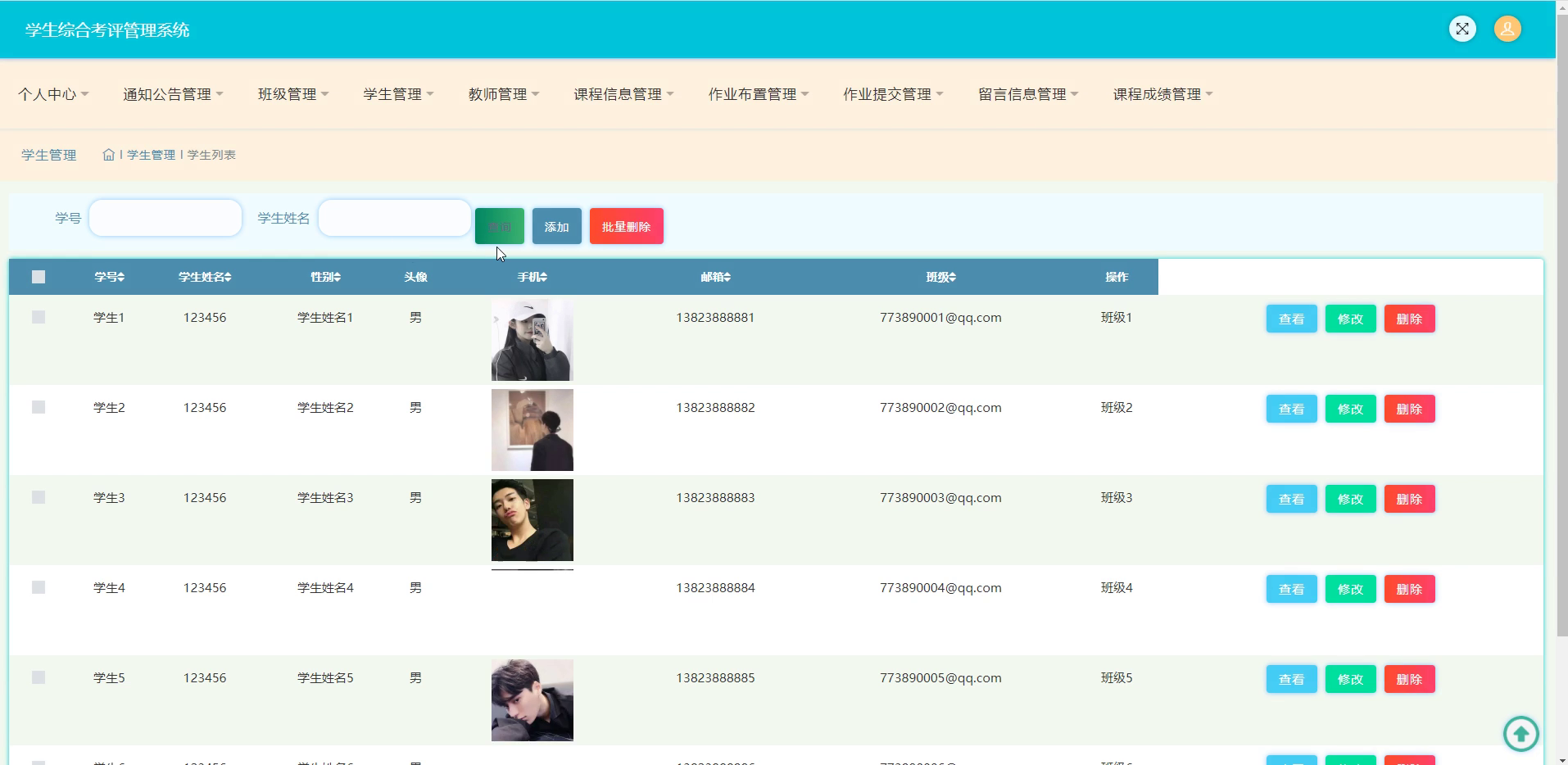The height and width of the screenshot is (765, 1568).
Task: Click 删除 for 学生5
Action: tap(1410, 679)
